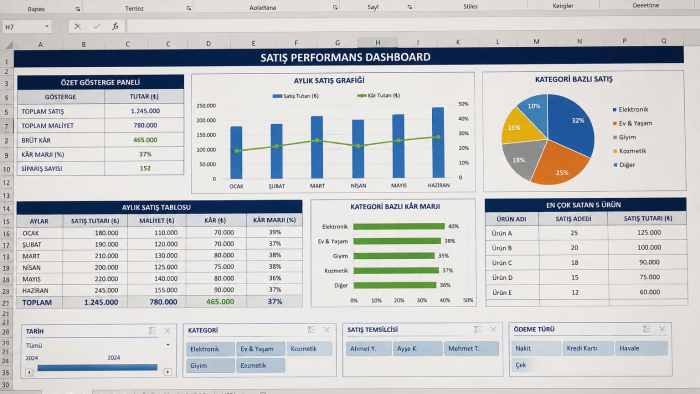The height and width of the screenshot is (394, 700).
Task: Select column Q header
Action: pos(664,41)
